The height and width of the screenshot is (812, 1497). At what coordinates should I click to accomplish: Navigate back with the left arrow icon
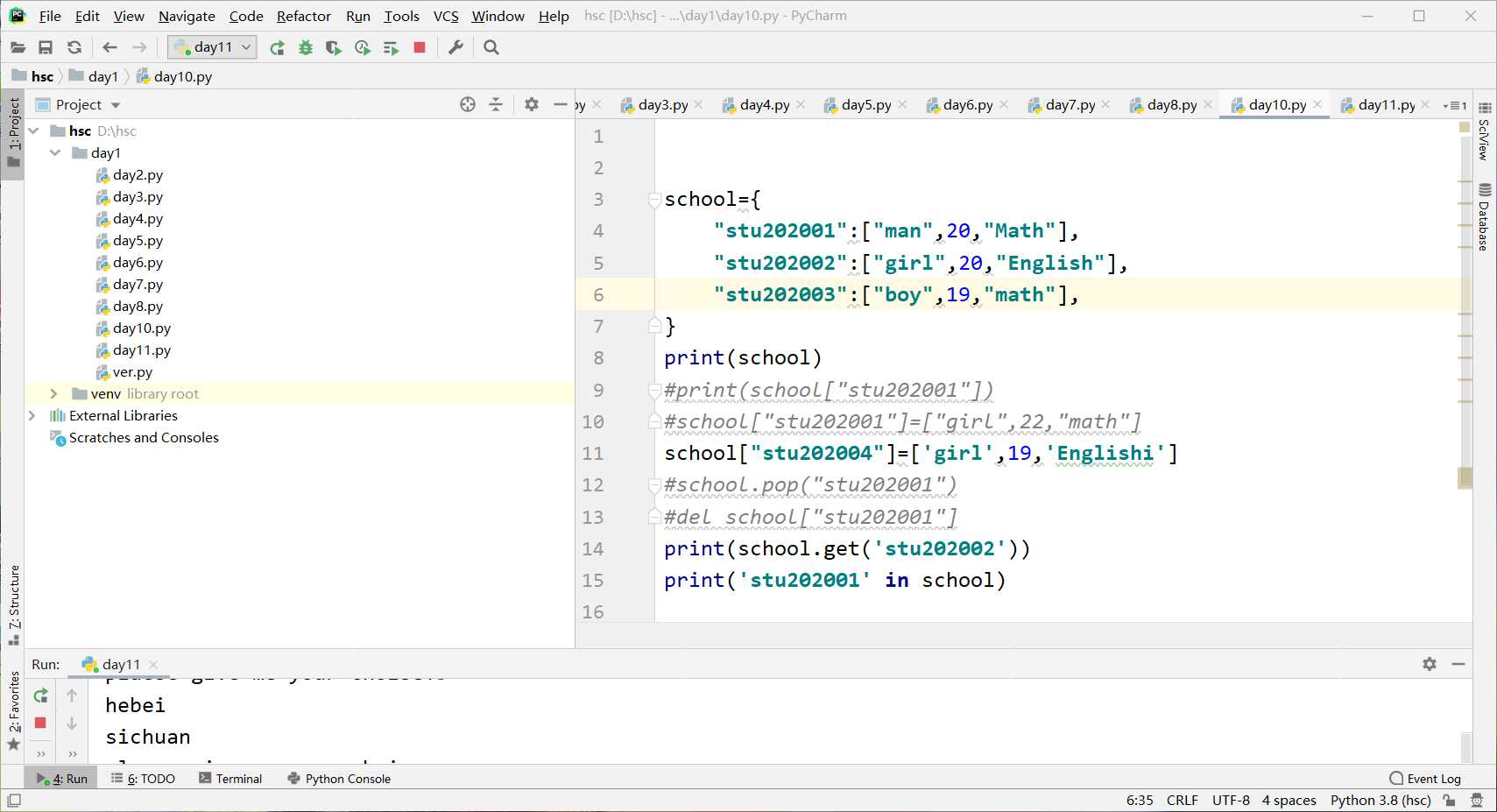click(109, 47)
